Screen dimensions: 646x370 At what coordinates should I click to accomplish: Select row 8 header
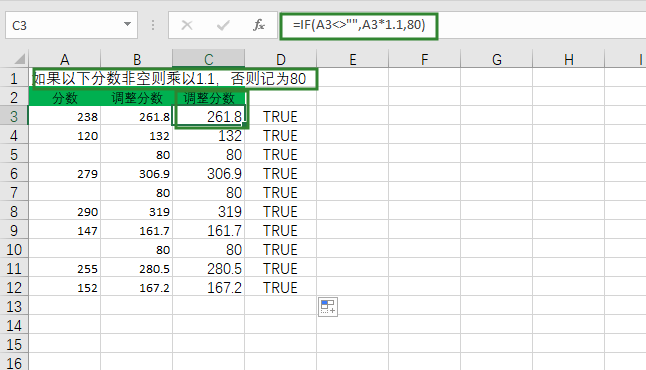[x=14, y=211]
